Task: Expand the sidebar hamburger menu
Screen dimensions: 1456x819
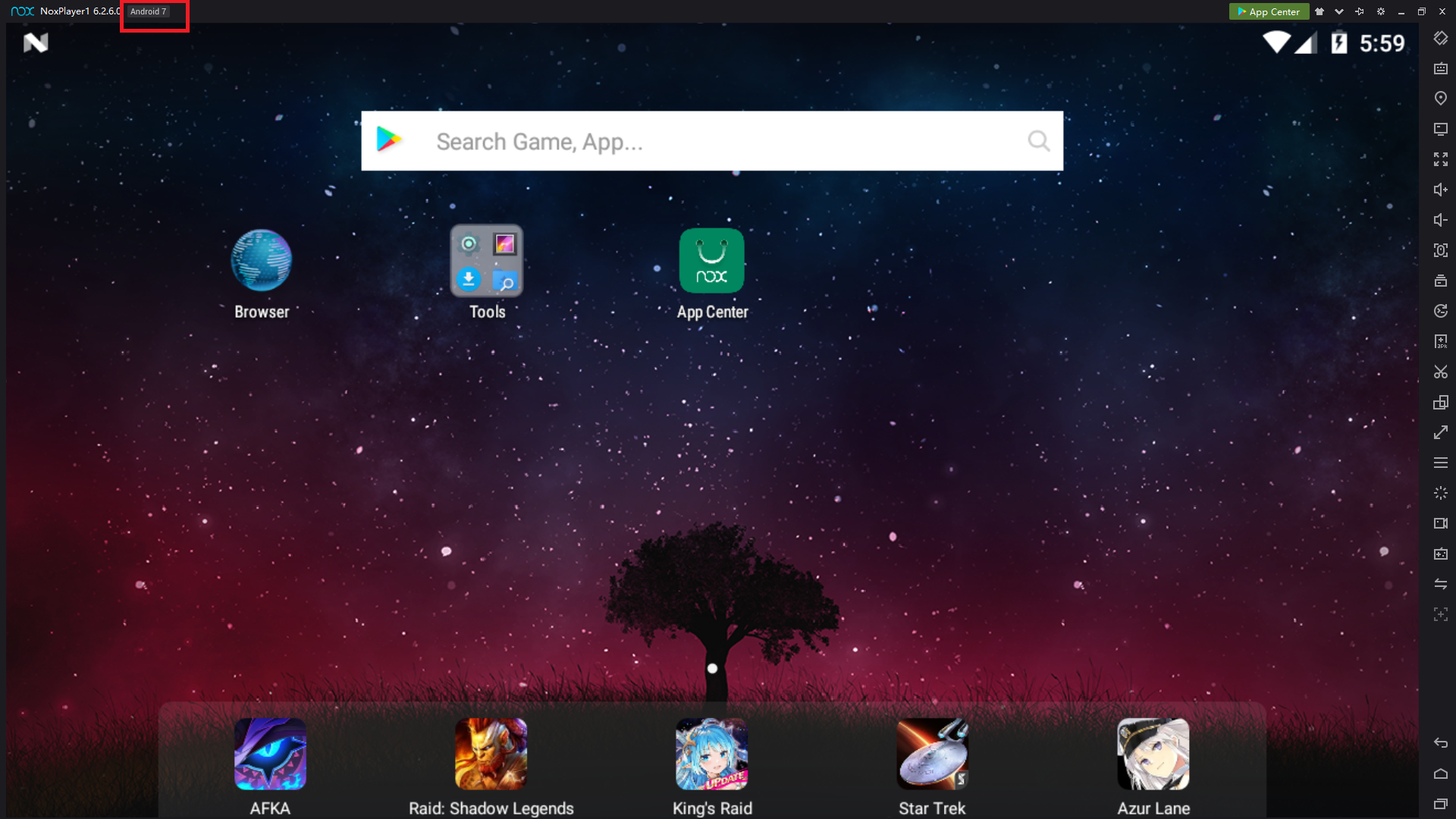Action: 1441,463
